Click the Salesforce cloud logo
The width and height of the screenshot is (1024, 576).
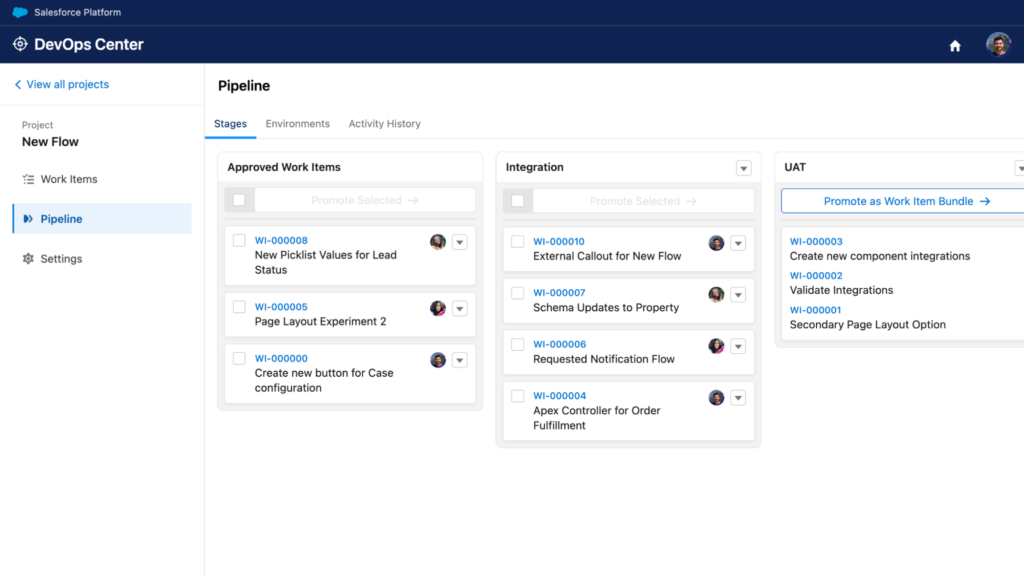tap(20, 12)
